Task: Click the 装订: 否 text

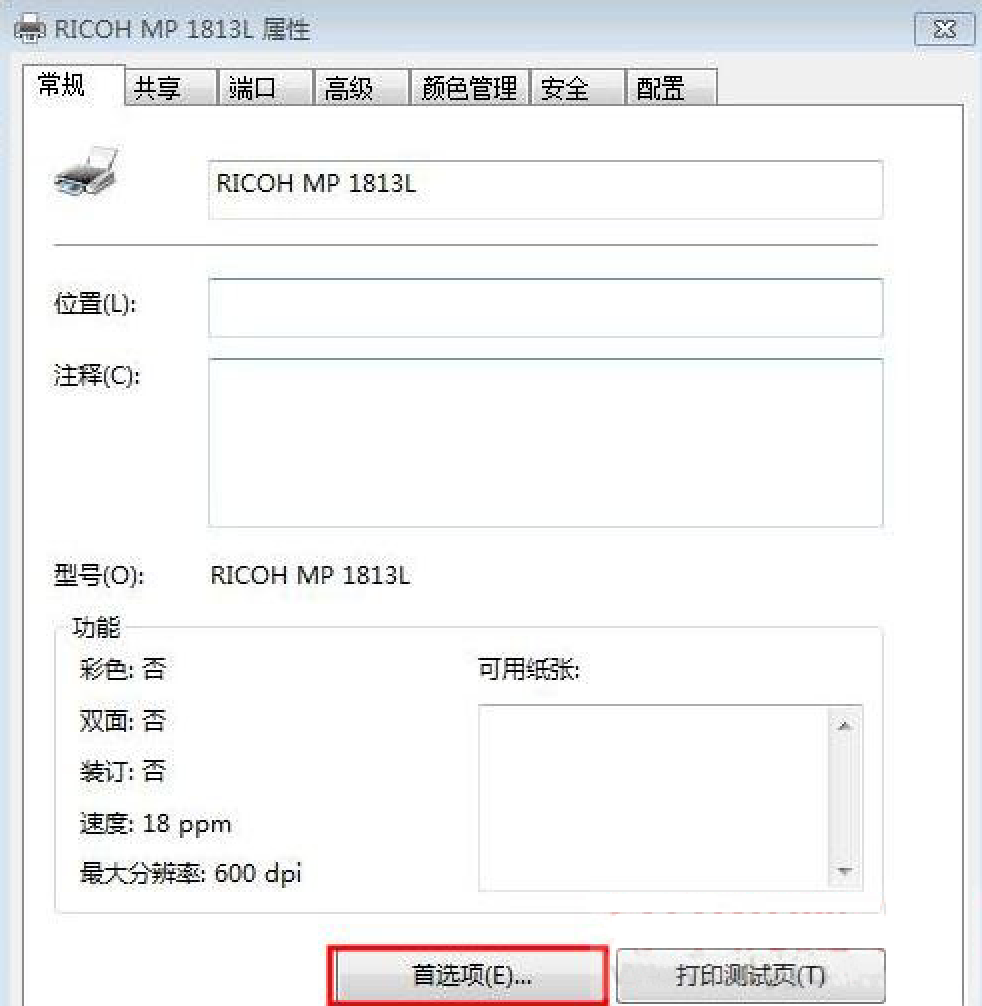Action: (123, 771)
